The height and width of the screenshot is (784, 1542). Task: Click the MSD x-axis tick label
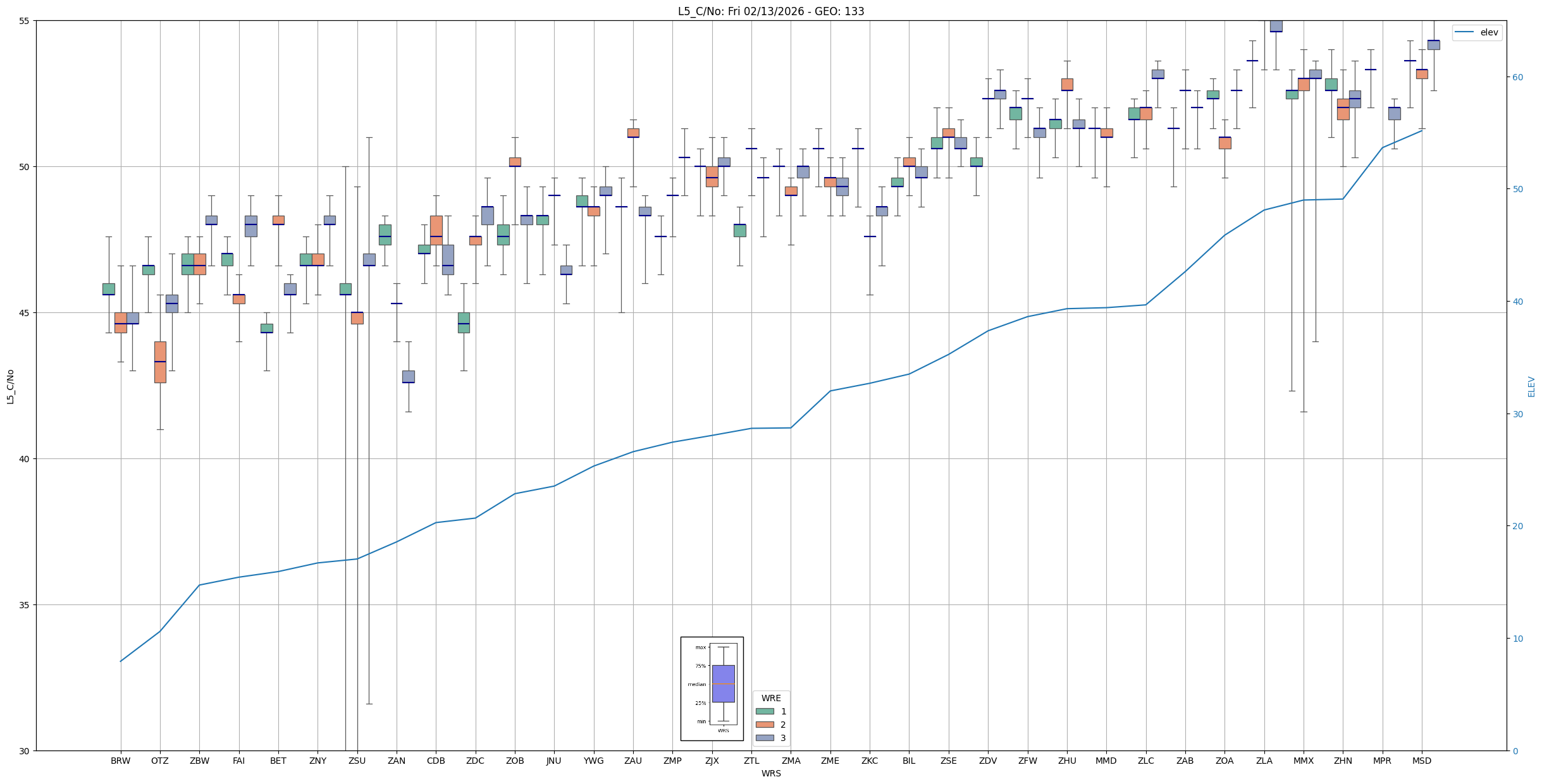pyautogui.click(x=1421, y=761)
